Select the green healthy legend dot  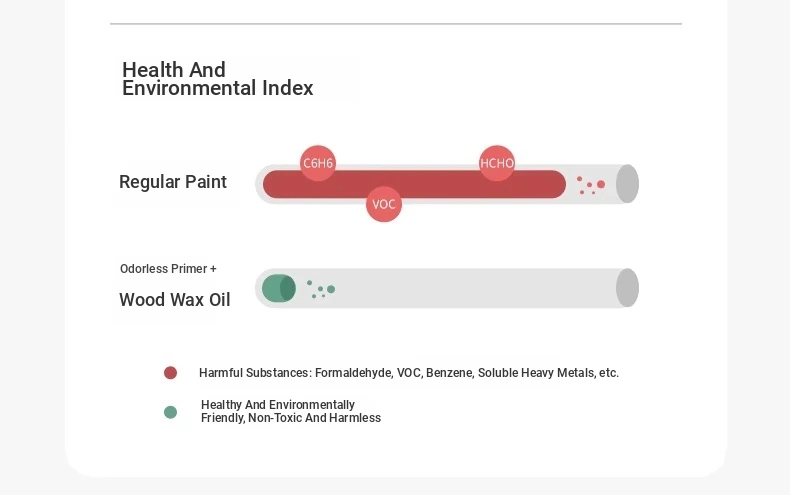click(170, 412)
